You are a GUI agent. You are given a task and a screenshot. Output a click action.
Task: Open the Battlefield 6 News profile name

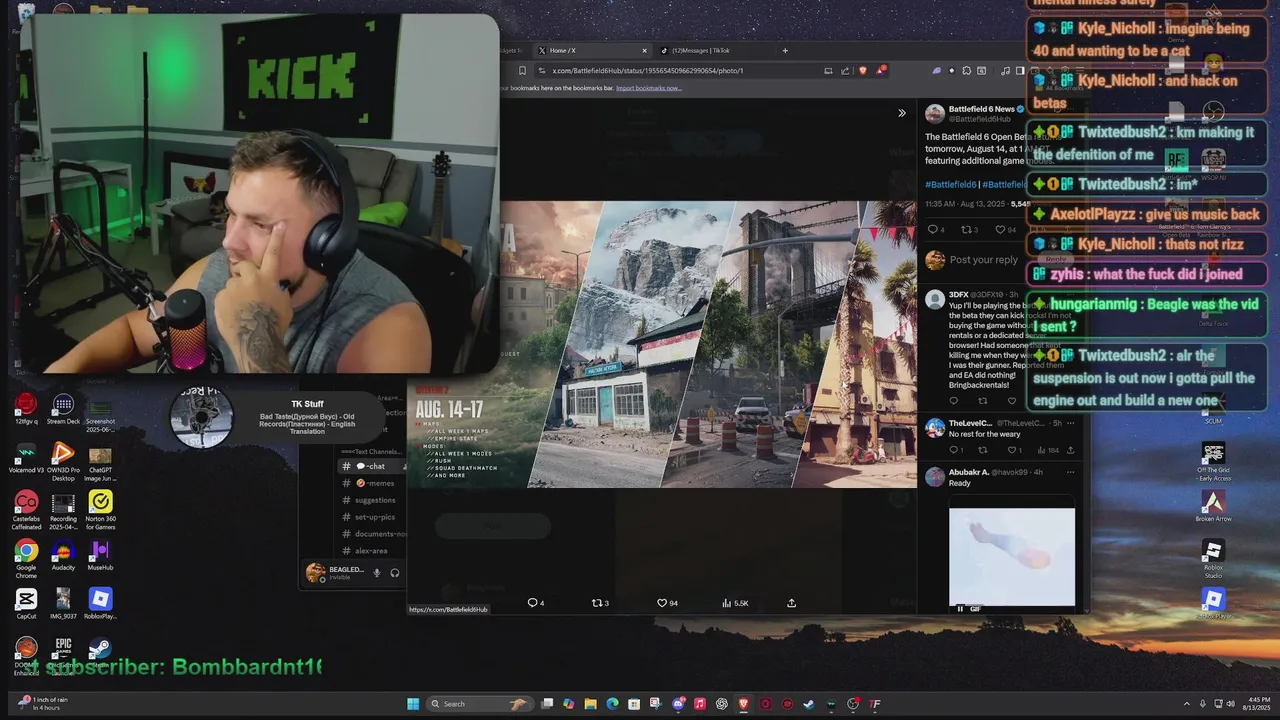tap(981, 109)
